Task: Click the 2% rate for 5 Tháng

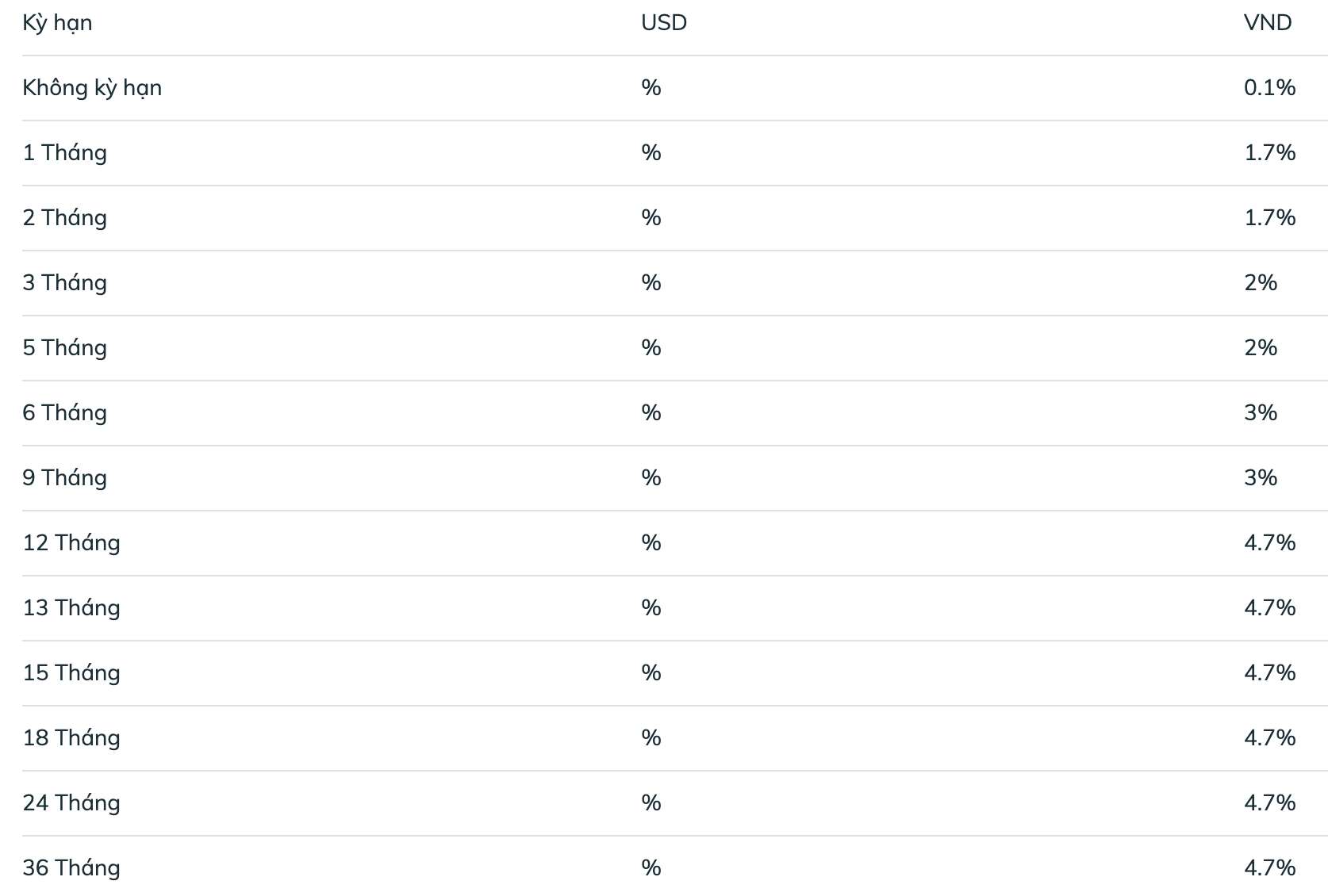Action: tap(1261, 348)
